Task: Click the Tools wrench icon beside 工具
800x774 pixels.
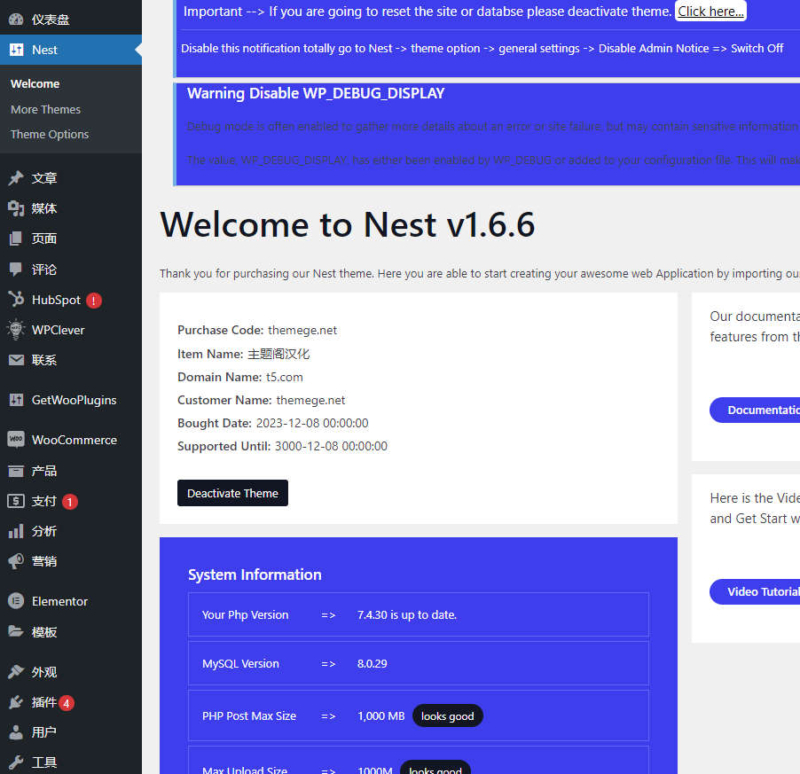Action: pyautogui.click(x=16, y=762)
